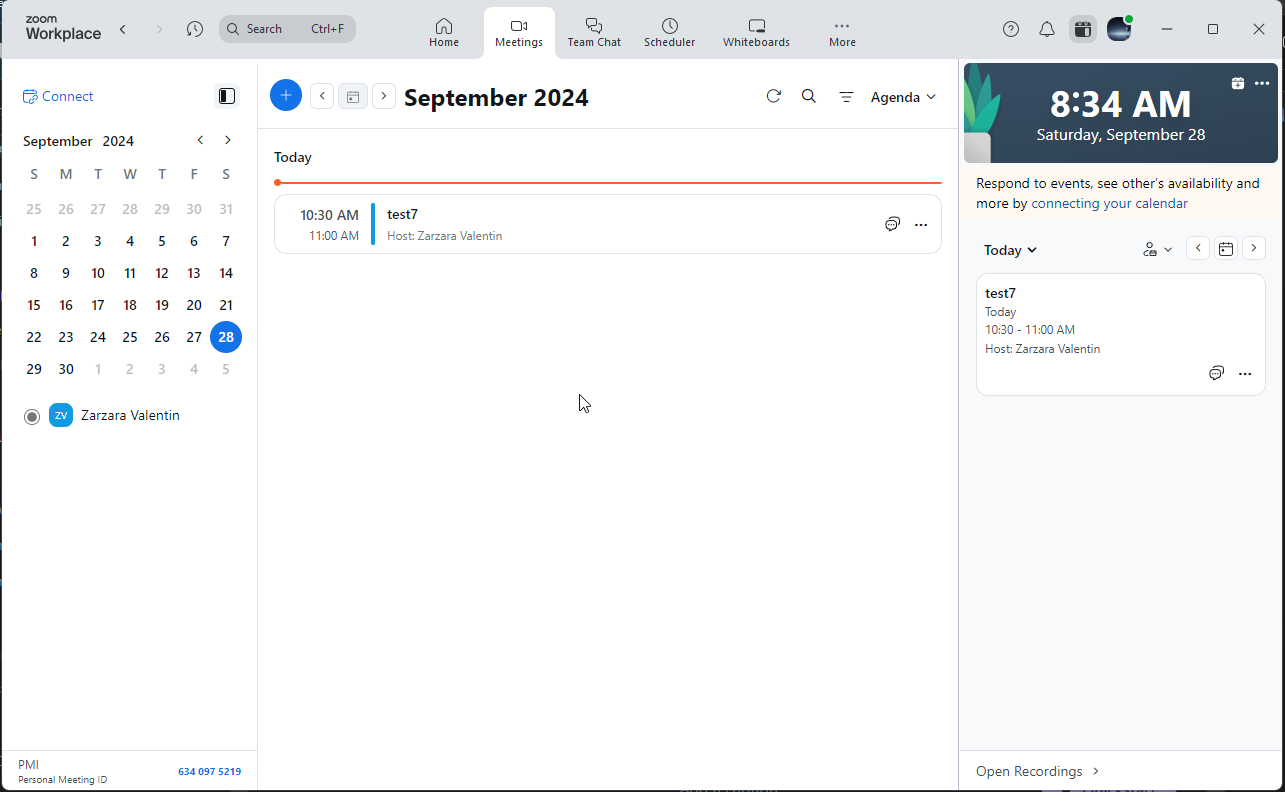The width and height of the screenshot is (1285, 792).
Task: Select September 17 in the mini calendar
Action: click(x=98, y=305)
